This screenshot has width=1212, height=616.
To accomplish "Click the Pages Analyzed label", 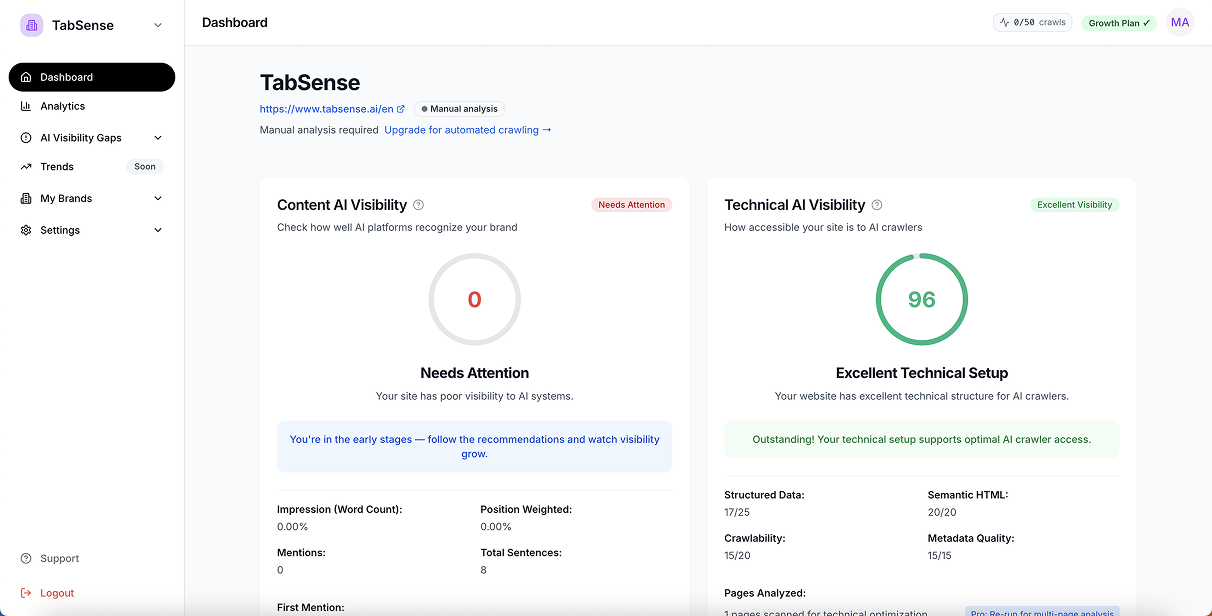I will 765,593.
